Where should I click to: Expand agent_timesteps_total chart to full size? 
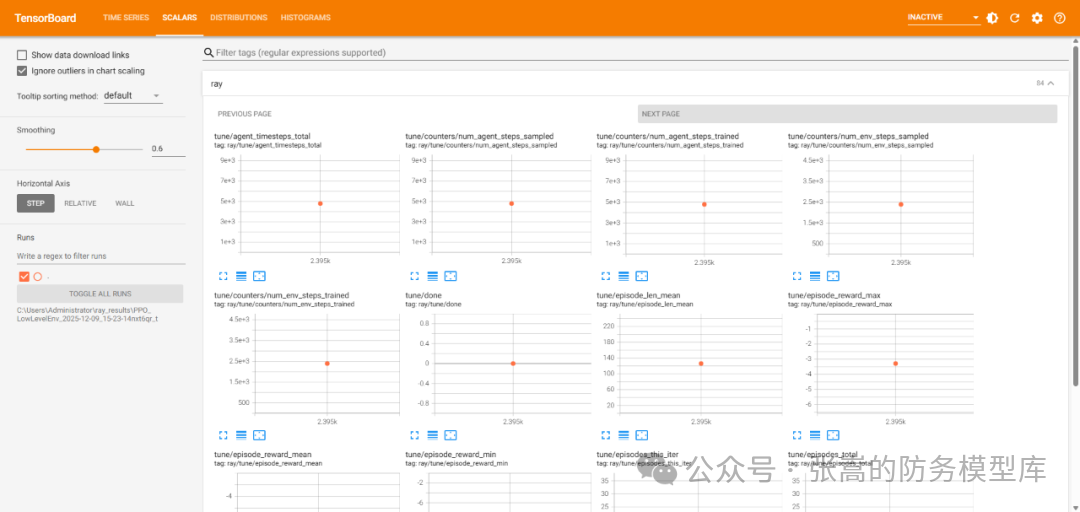click(x=223, y=276)
